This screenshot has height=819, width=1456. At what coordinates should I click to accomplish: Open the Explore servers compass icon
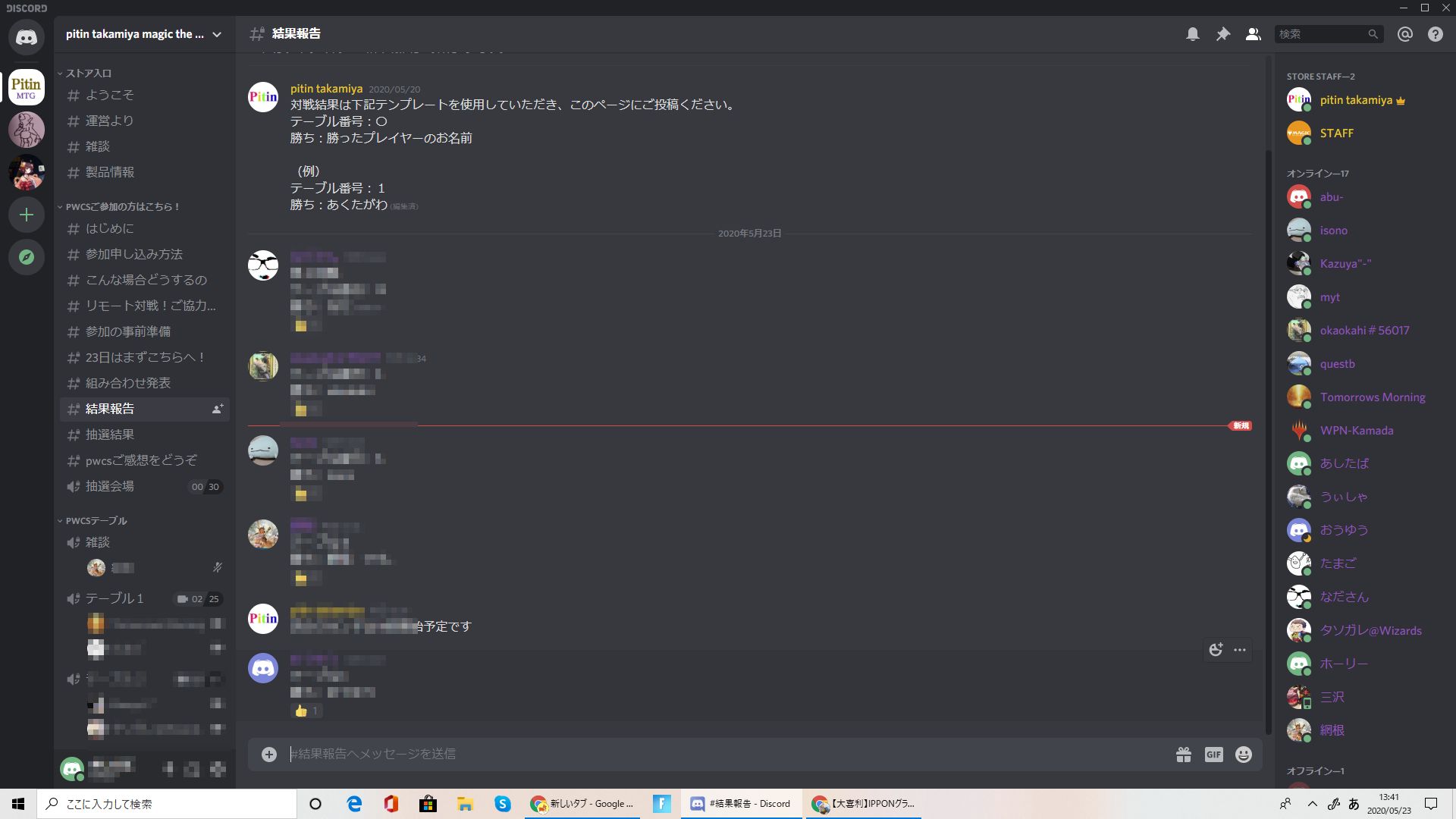pos(27,257)
